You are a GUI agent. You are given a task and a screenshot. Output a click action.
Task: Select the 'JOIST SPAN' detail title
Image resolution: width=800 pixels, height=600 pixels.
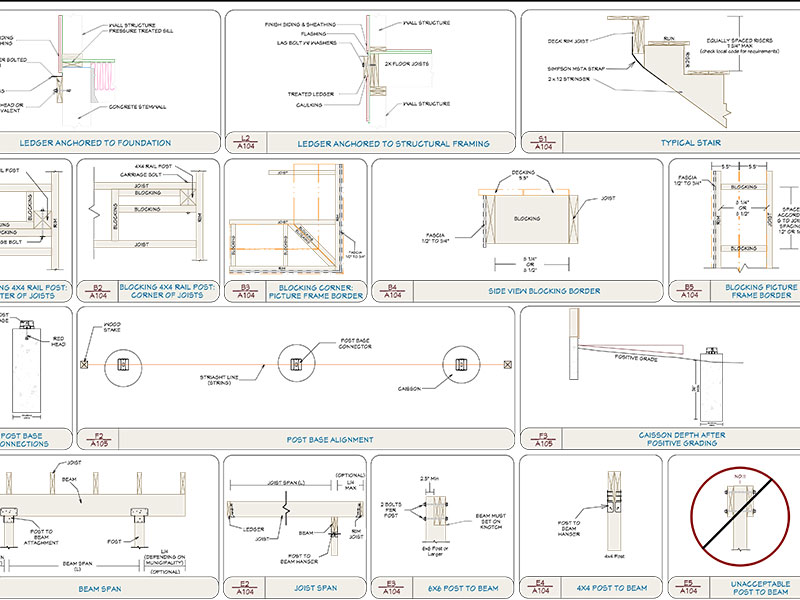(315, 588)
